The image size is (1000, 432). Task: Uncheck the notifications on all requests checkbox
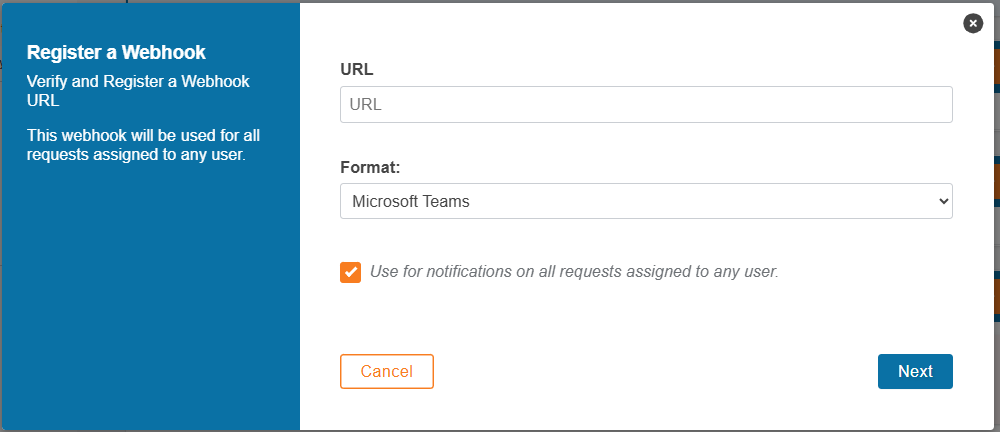pos(350,272)
